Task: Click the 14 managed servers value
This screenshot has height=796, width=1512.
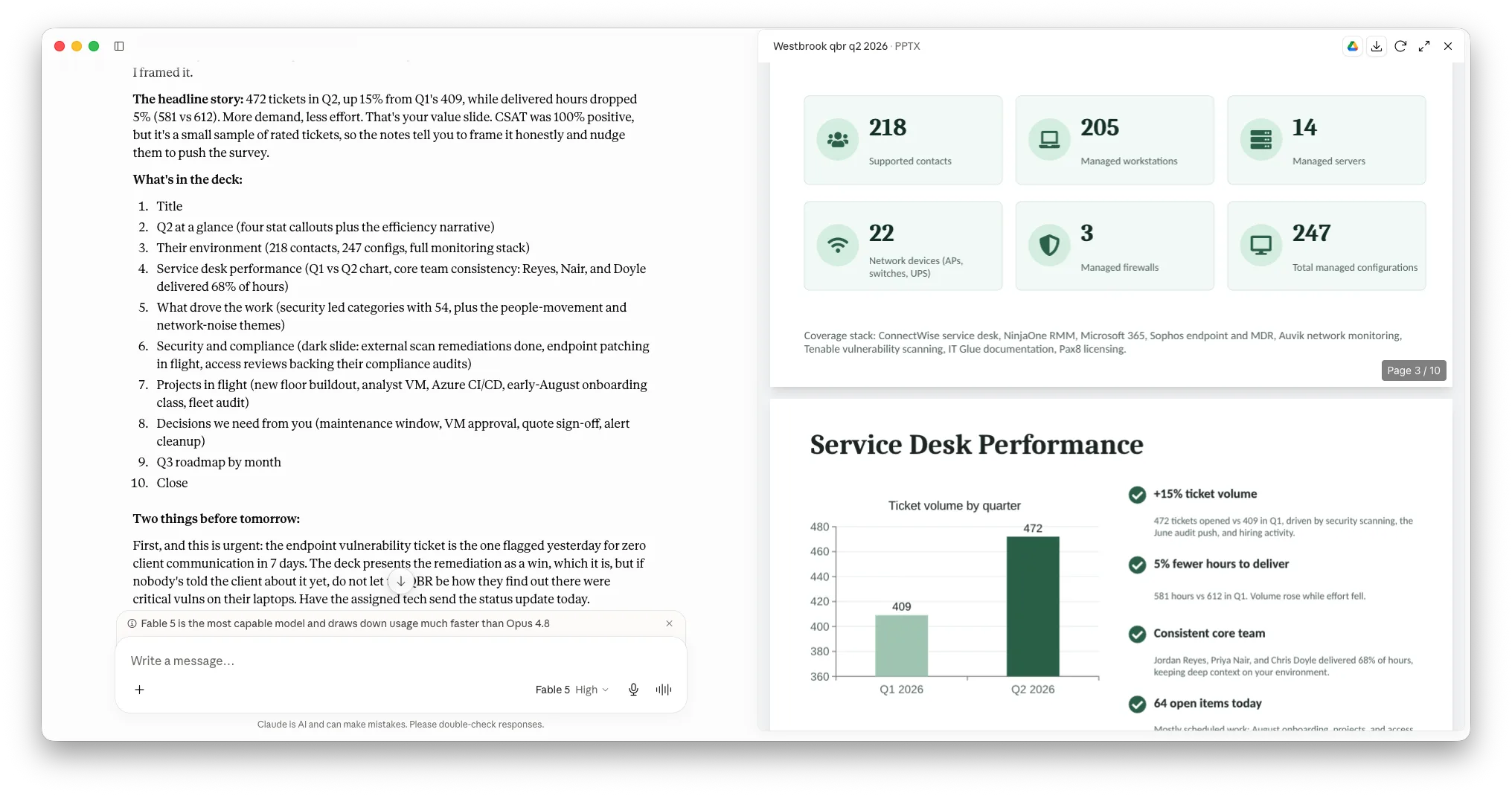Action: 1304,127
